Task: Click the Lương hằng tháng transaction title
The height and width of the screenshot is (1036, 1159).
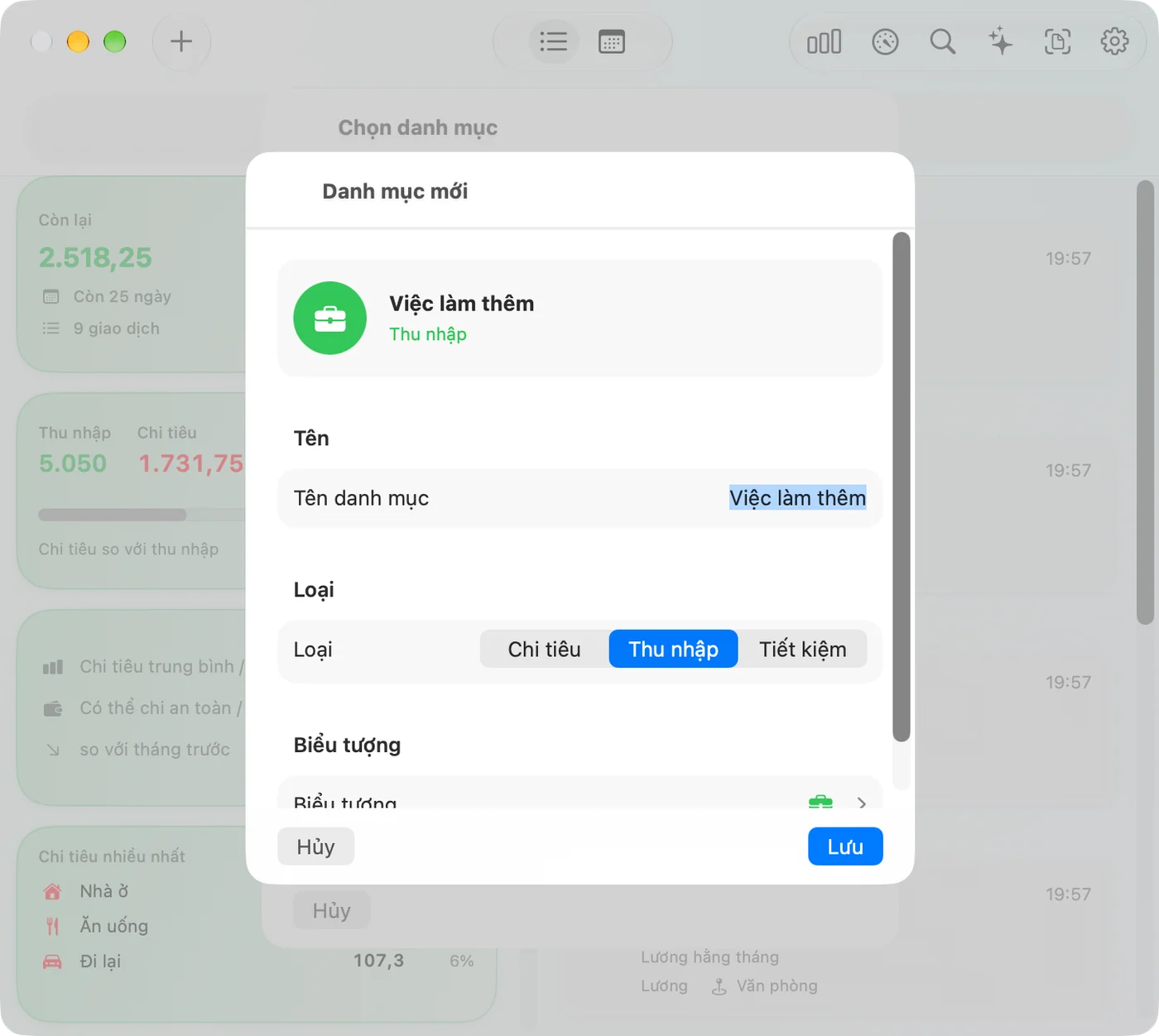Action: point(709,957)
